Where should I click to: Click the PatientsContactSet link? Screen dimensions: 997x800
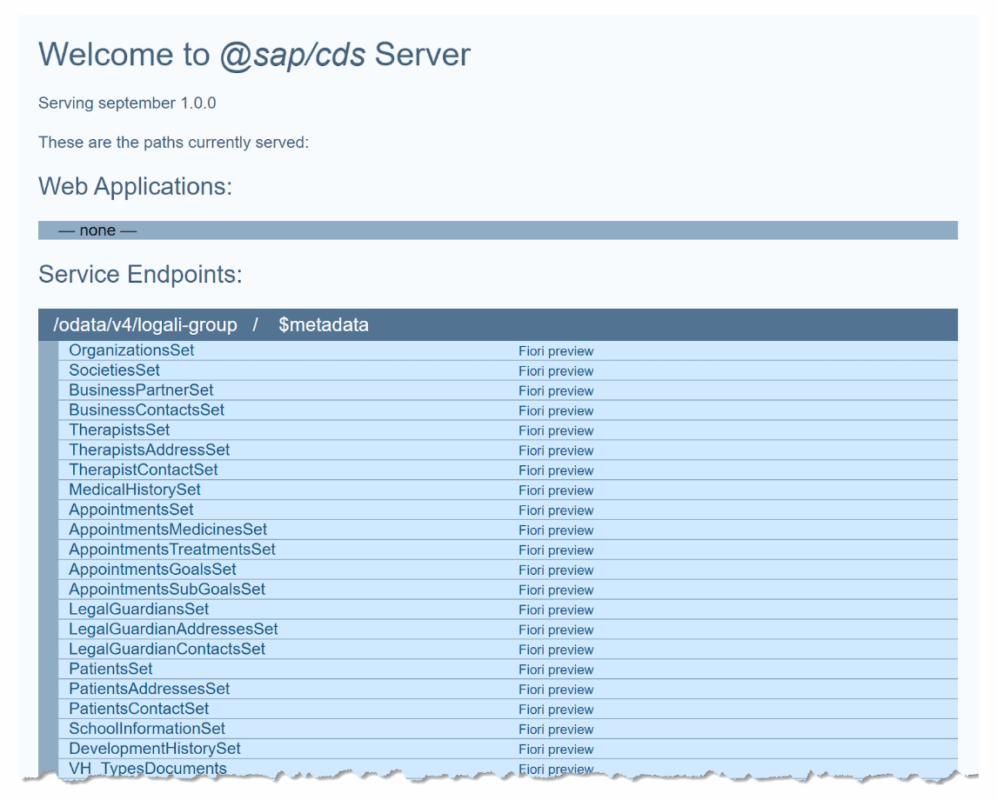tap(139, 708)
